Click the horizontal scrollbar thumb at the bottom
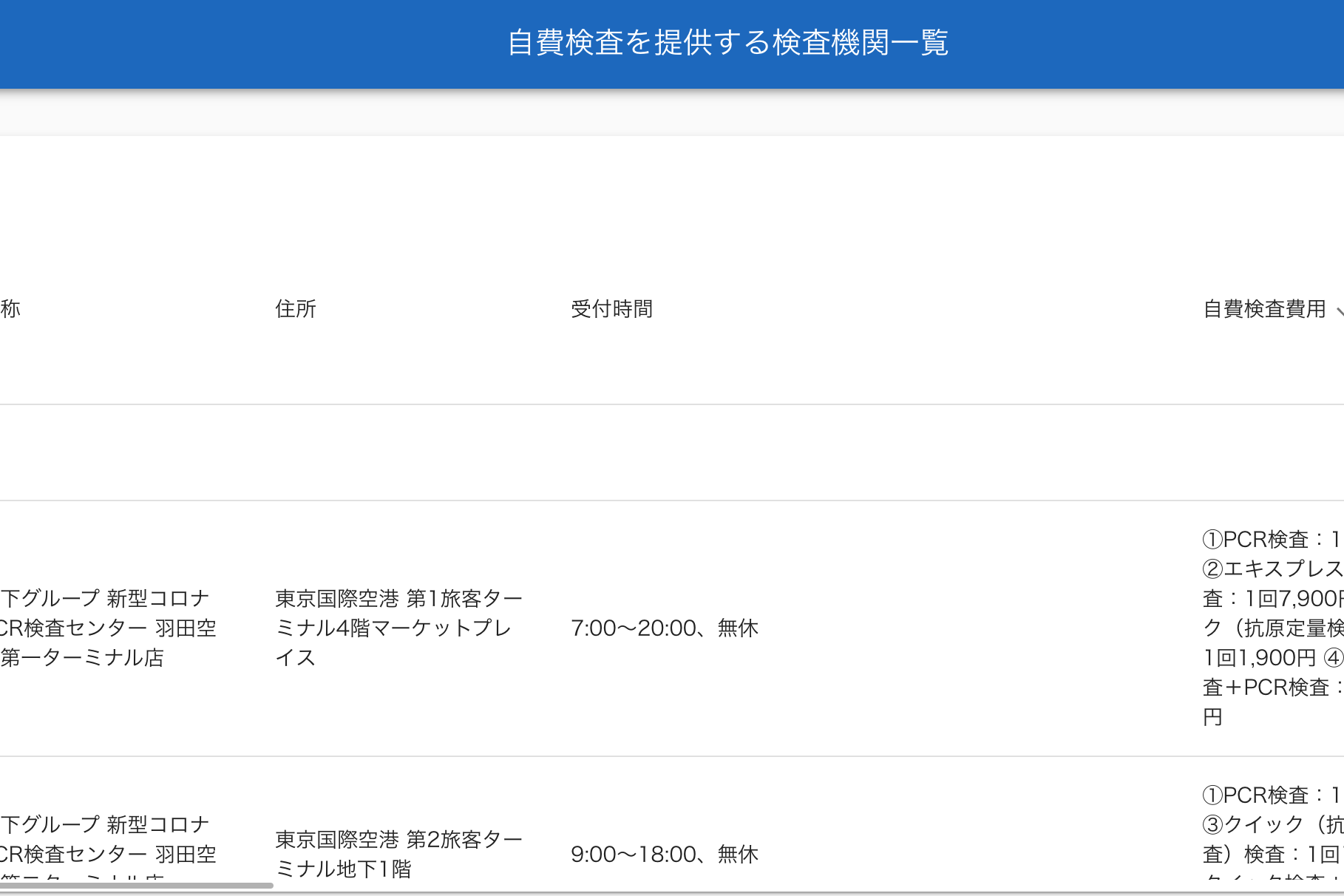 pos(137,885)
